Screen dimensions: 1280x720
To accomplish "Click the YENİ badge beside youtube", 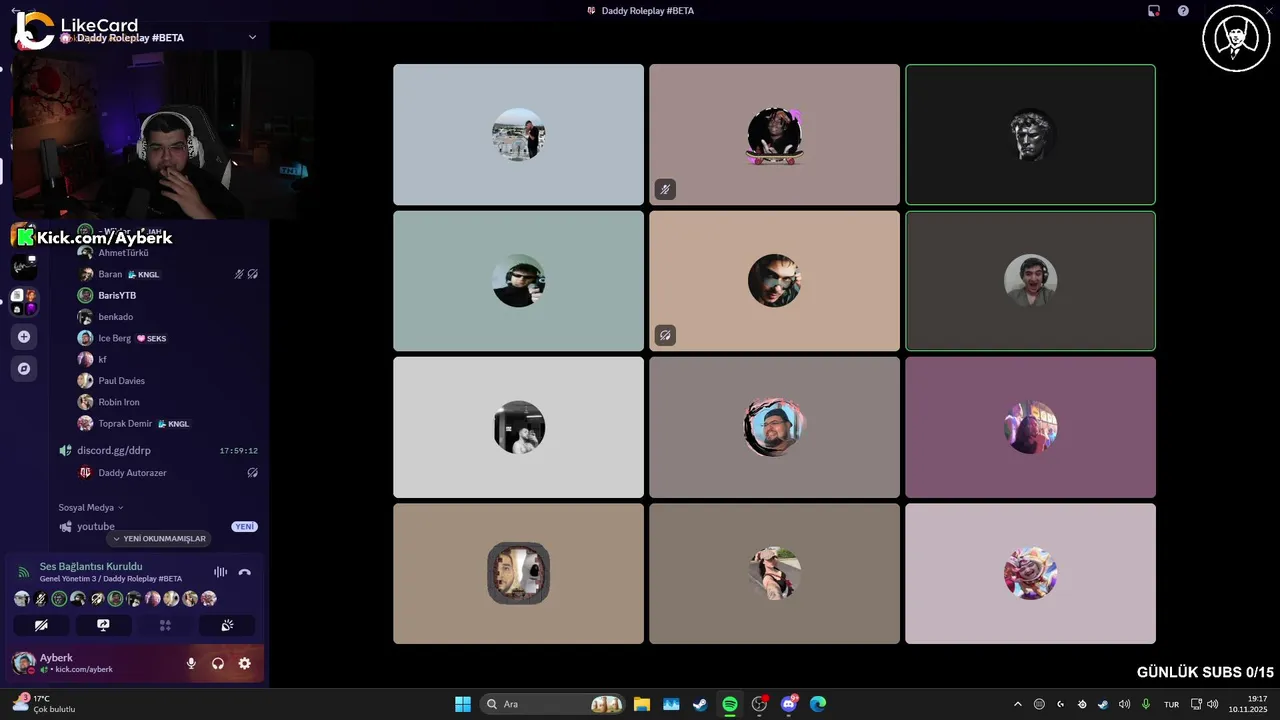I will 245,527.
